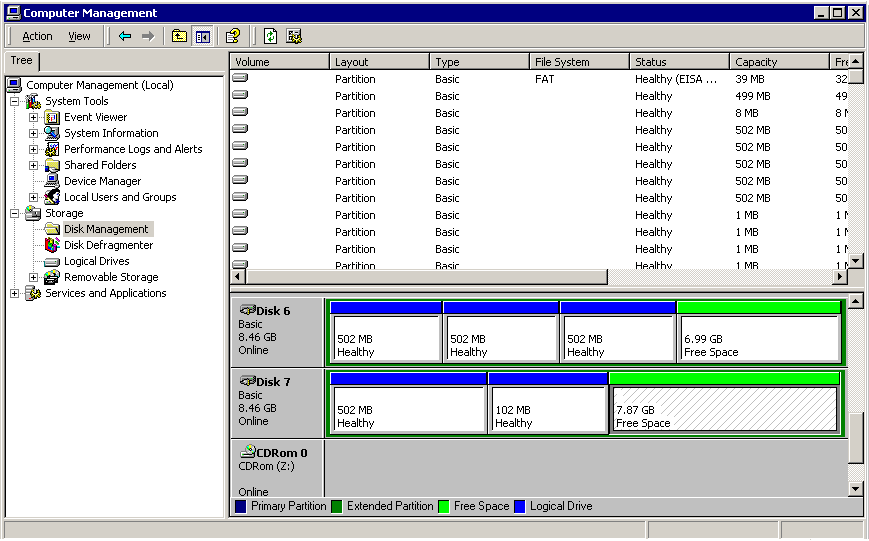Collapse the System Tools branch

[x=15, y=101]
